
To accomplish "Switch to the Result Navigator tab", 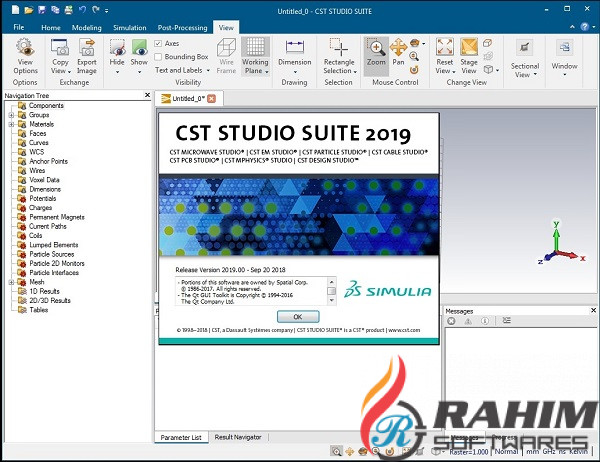I will pyautogui.click(x=238, y=438).
